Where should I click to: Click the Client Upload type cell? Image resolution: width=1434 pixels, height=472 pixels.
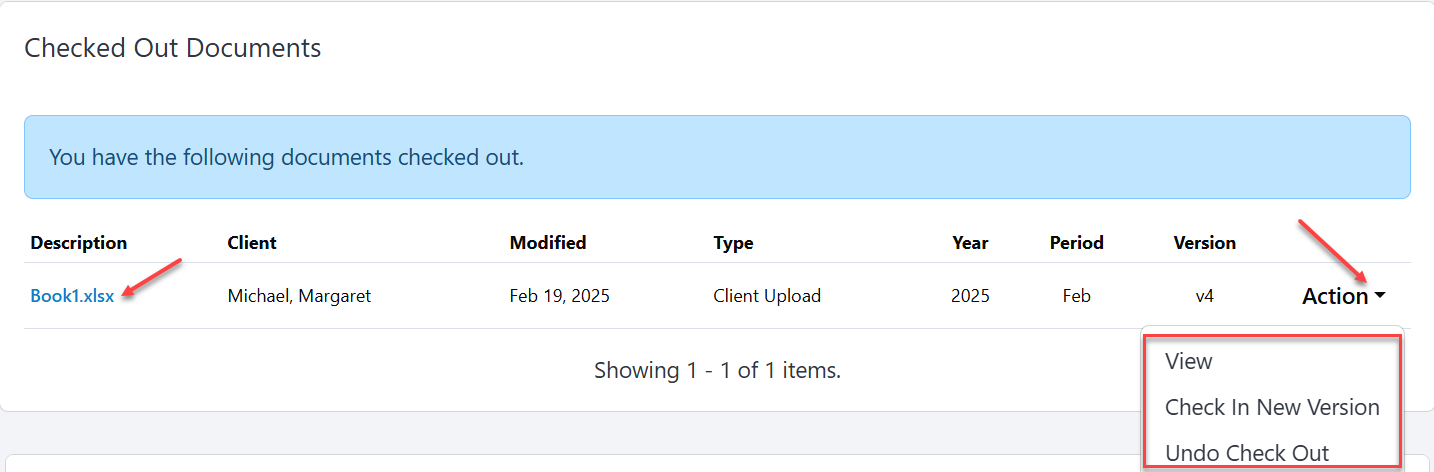[767, 296]
